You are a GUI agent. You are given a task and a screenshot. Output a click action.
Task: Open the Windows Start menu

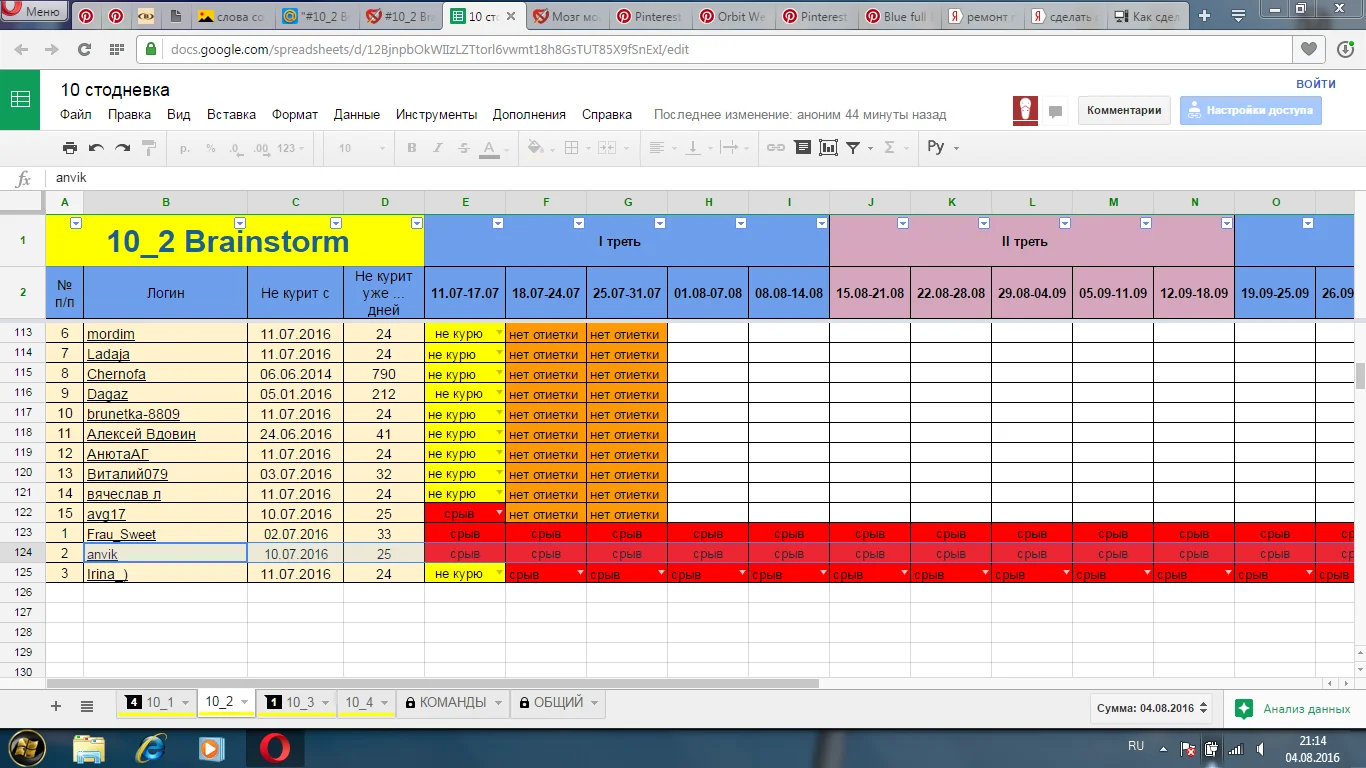pos(27,747)
